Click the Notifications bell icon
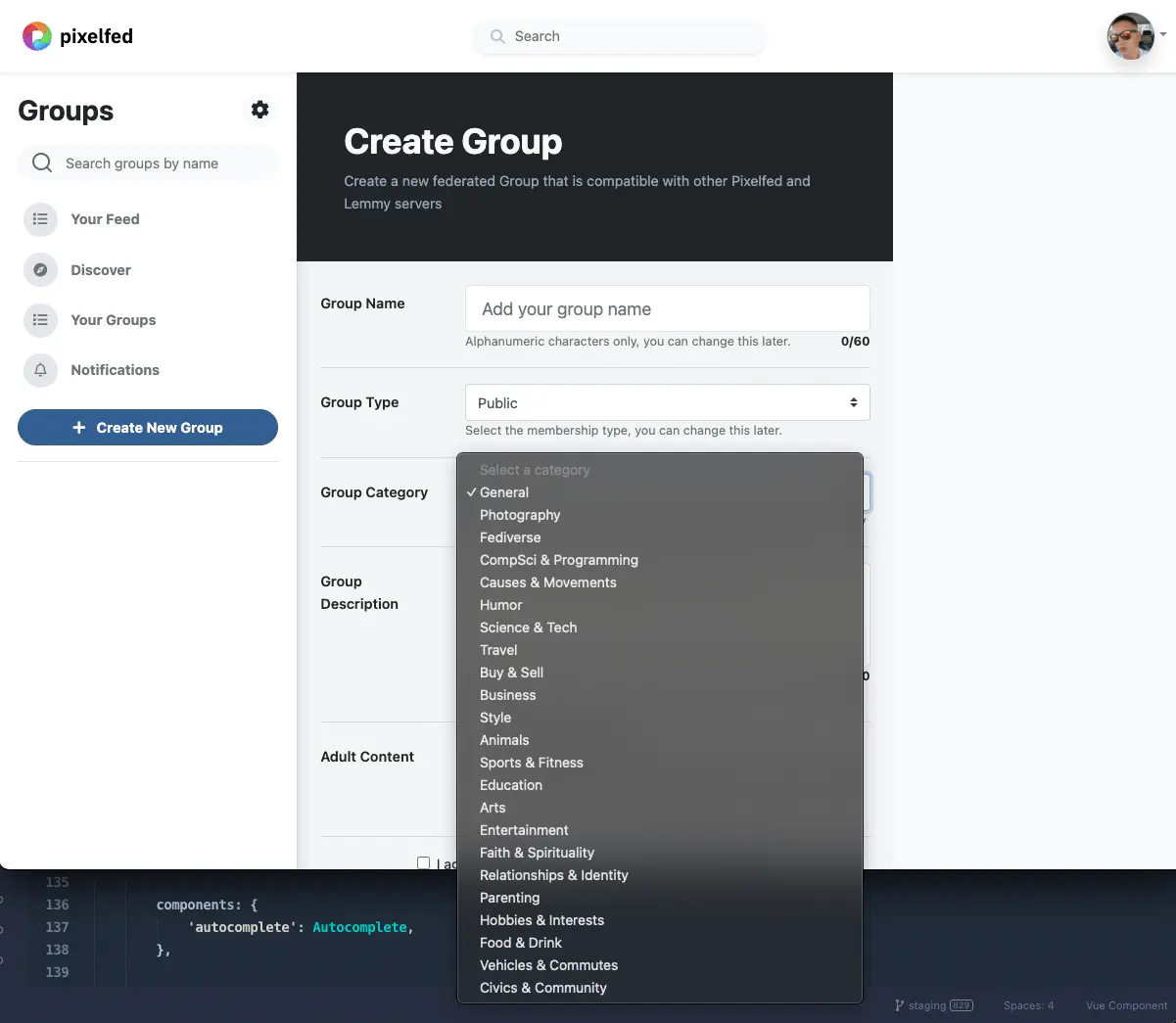 40,370
